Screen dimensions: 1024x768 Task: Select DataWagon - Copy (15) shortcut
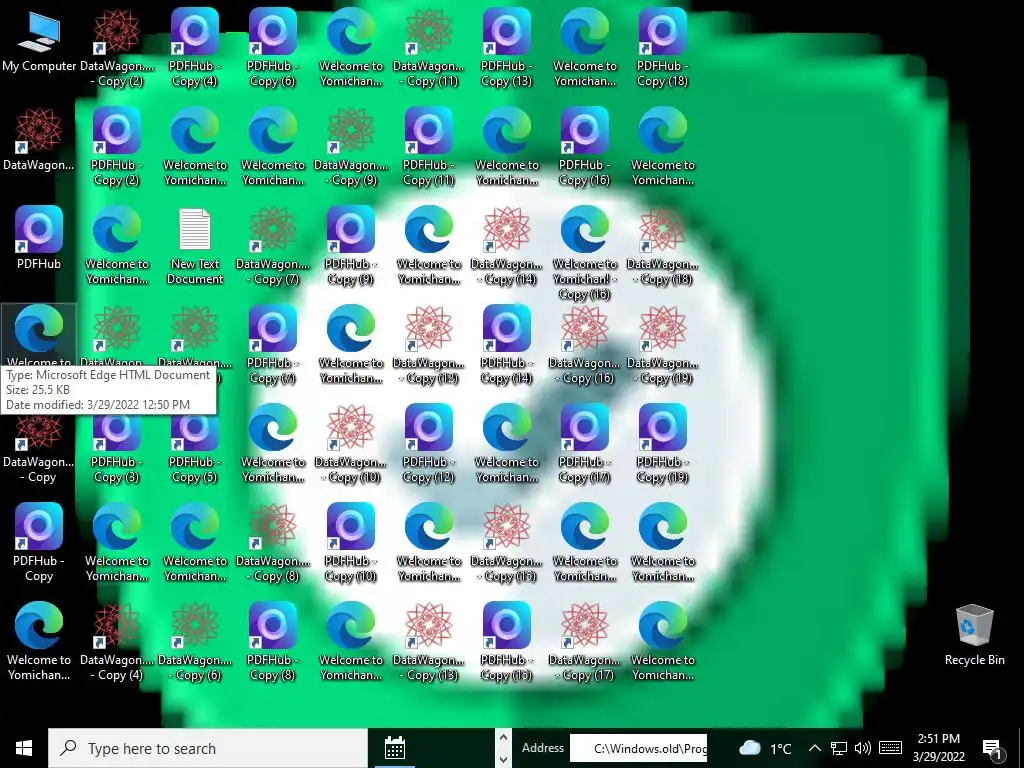coord(506,543)
